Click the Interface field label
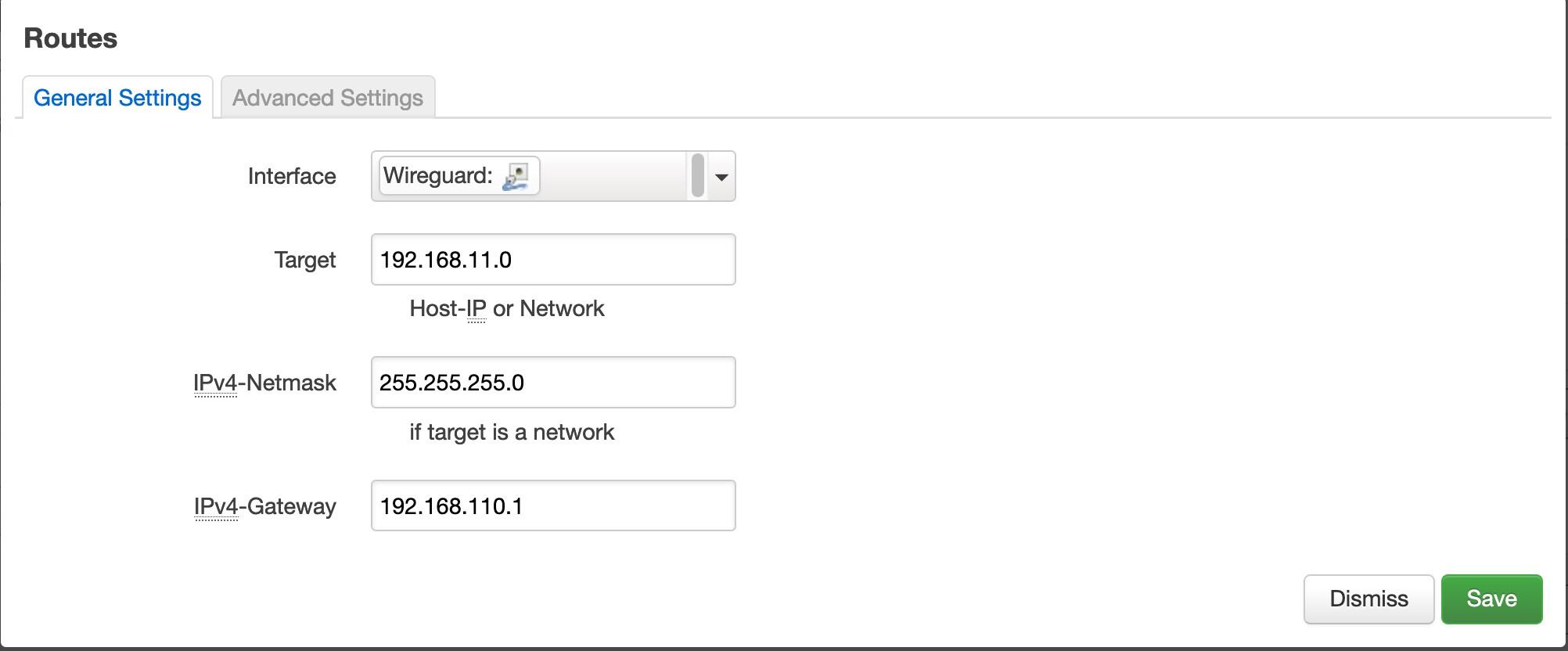The height and width of the screenshot is (651, 1568). click(291, 177)
